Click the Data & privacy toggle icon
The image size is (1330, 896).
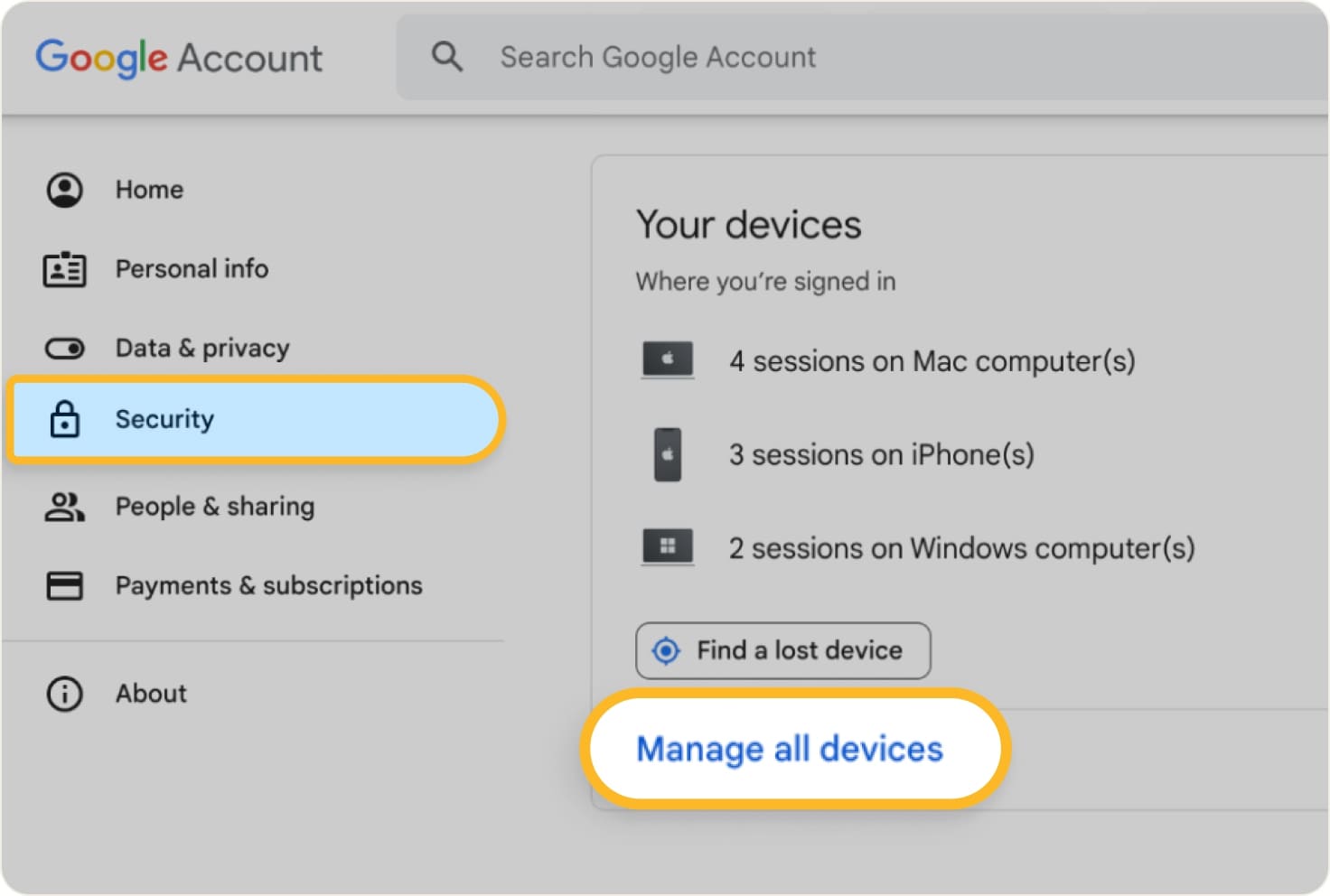point(64,348)
